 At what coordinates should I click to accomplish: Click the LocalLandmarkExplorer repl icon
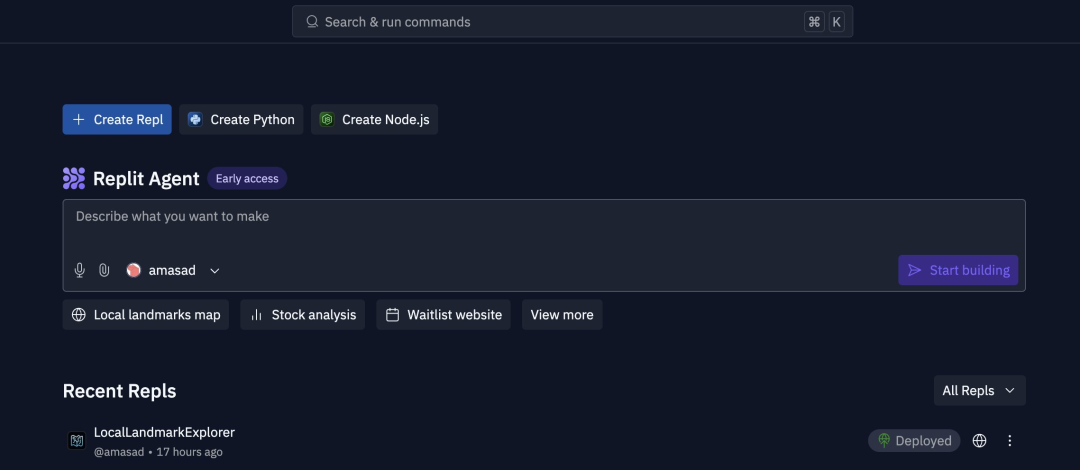[x=76, y=440]
